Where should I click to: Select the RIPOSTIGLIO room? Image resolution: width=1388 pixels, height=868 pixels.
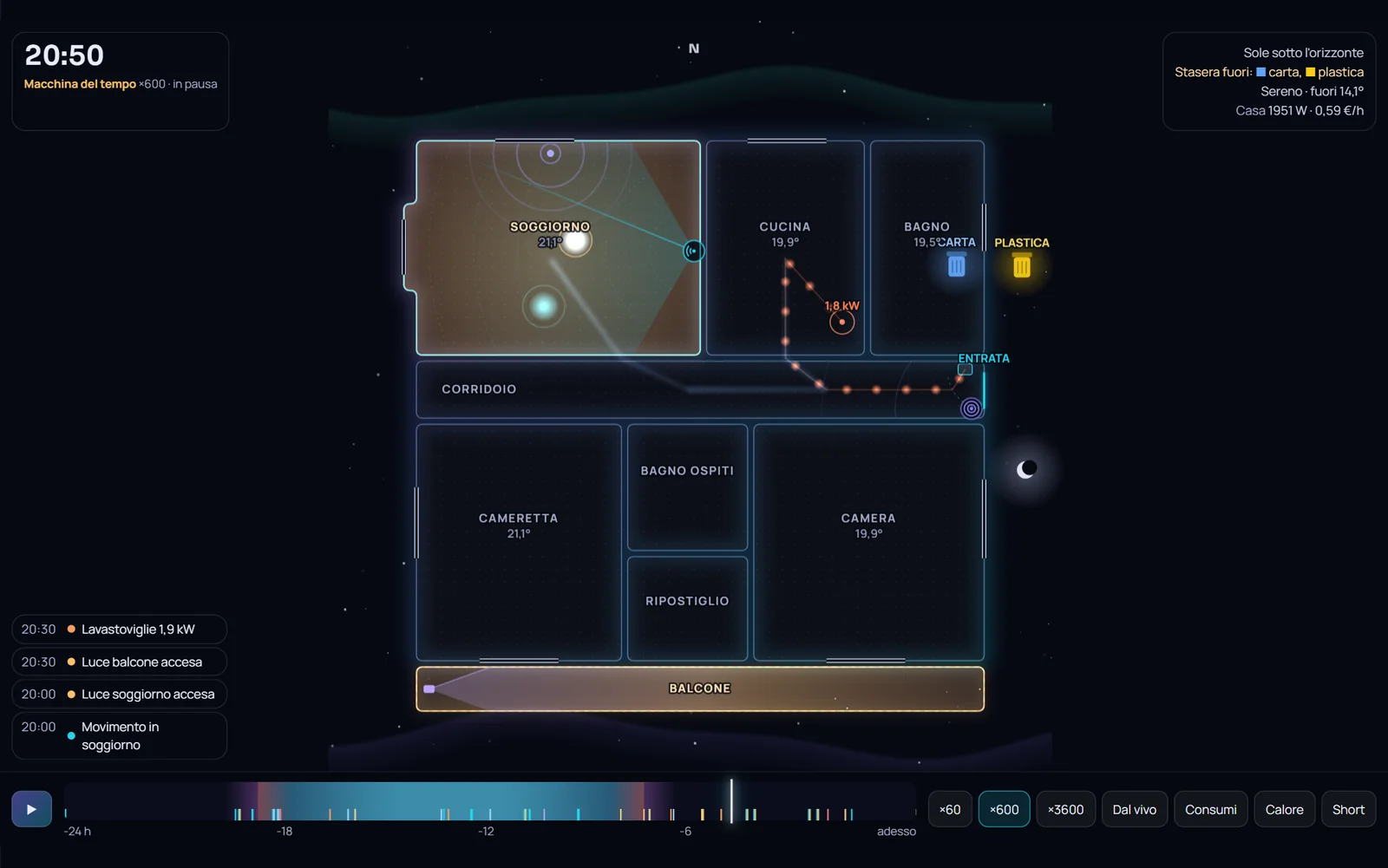click(x=687, y=609)
